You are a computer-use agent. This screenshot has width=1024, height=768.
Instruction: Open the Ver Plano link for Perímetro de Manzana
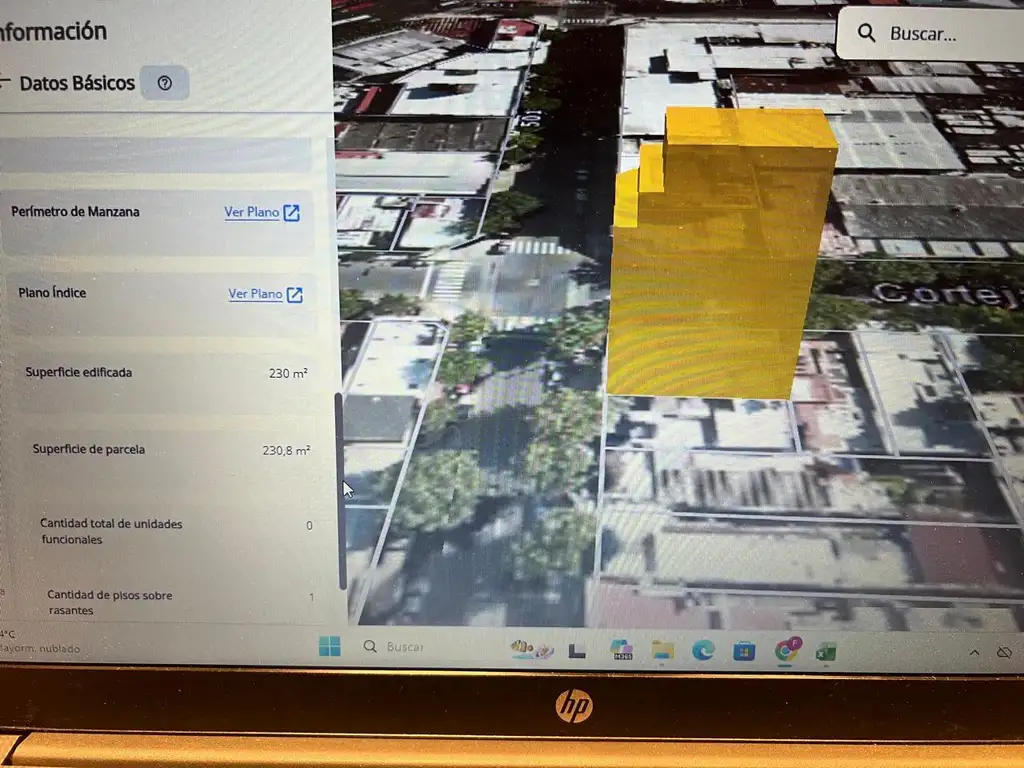tap(251, 212)
